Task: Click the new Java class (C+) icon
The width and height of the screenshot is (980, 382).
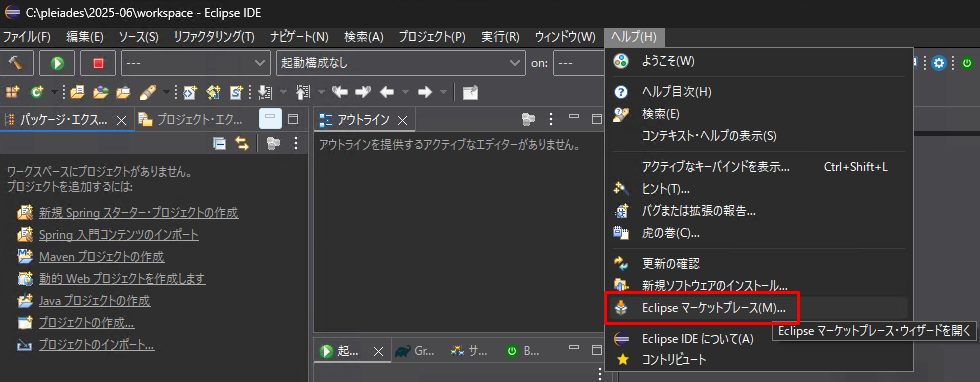Action: pyautogui.click(x=37, y=93)
